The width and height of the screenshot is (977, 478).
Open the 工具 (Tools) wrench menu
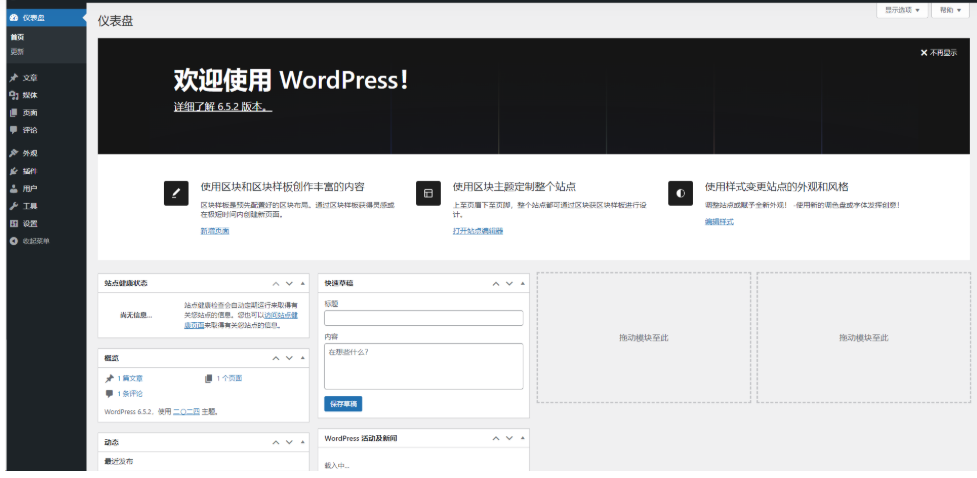(x=30, y=206)
